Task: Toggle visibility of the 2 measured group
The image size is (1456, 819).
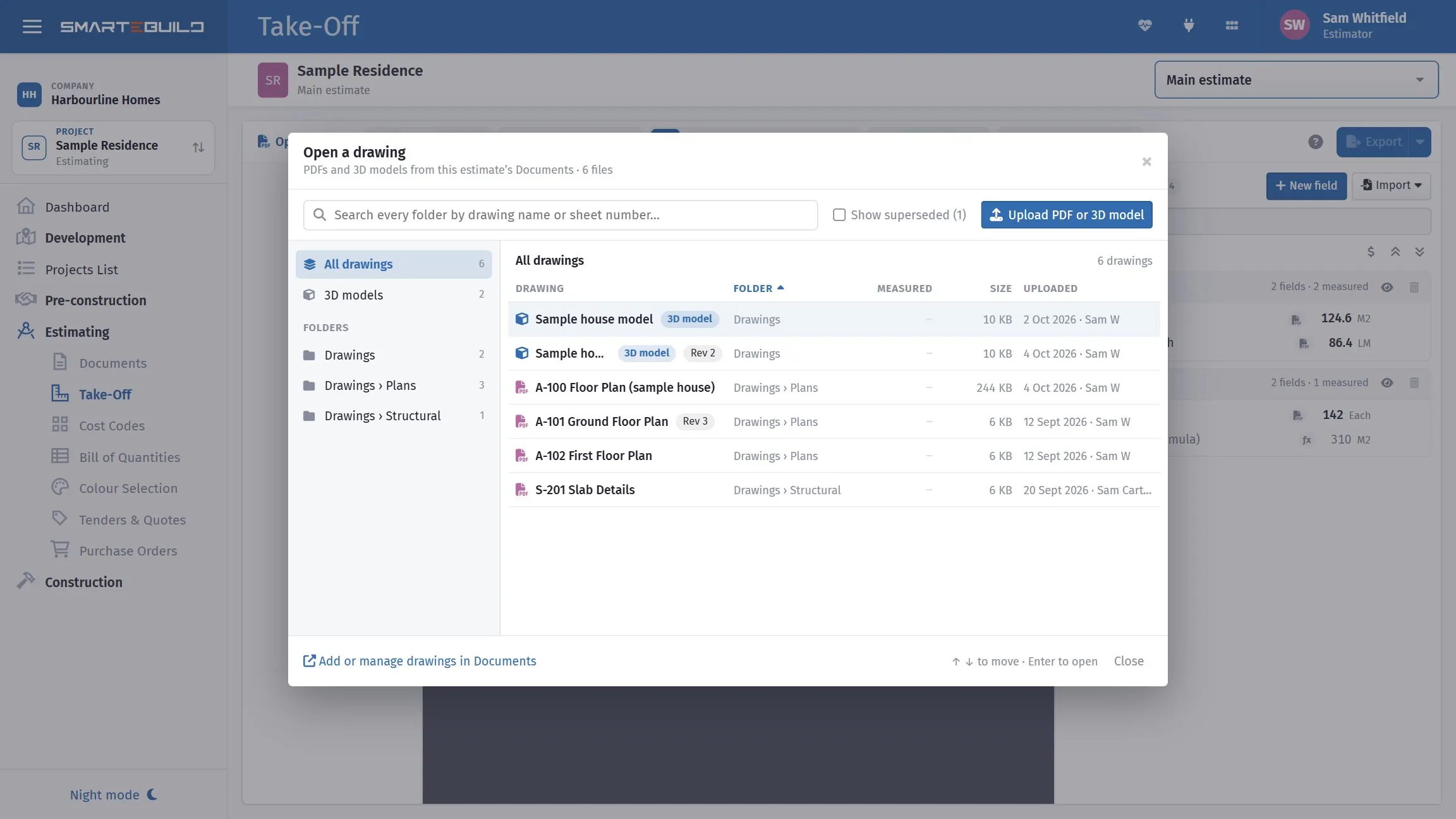Action: (x=1387, y=287)
